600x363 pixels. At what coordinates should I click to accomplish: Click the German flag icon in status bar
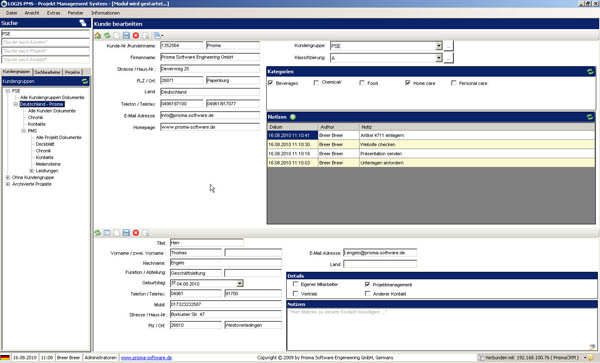pyautogui.click(x=5, y=358)
